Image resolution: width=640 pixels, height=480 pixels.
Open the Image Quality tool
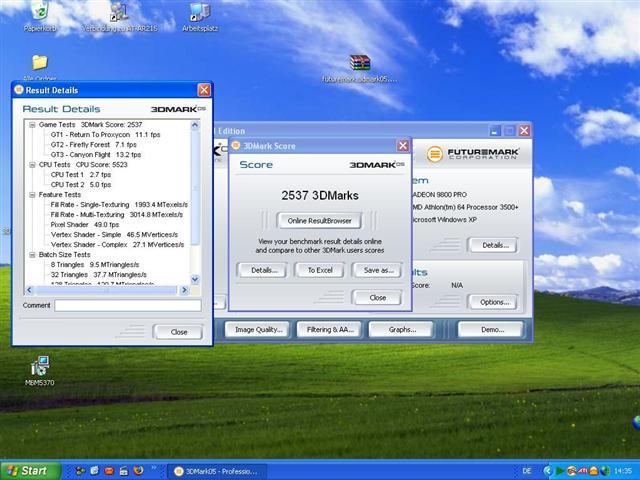[257, 330]
